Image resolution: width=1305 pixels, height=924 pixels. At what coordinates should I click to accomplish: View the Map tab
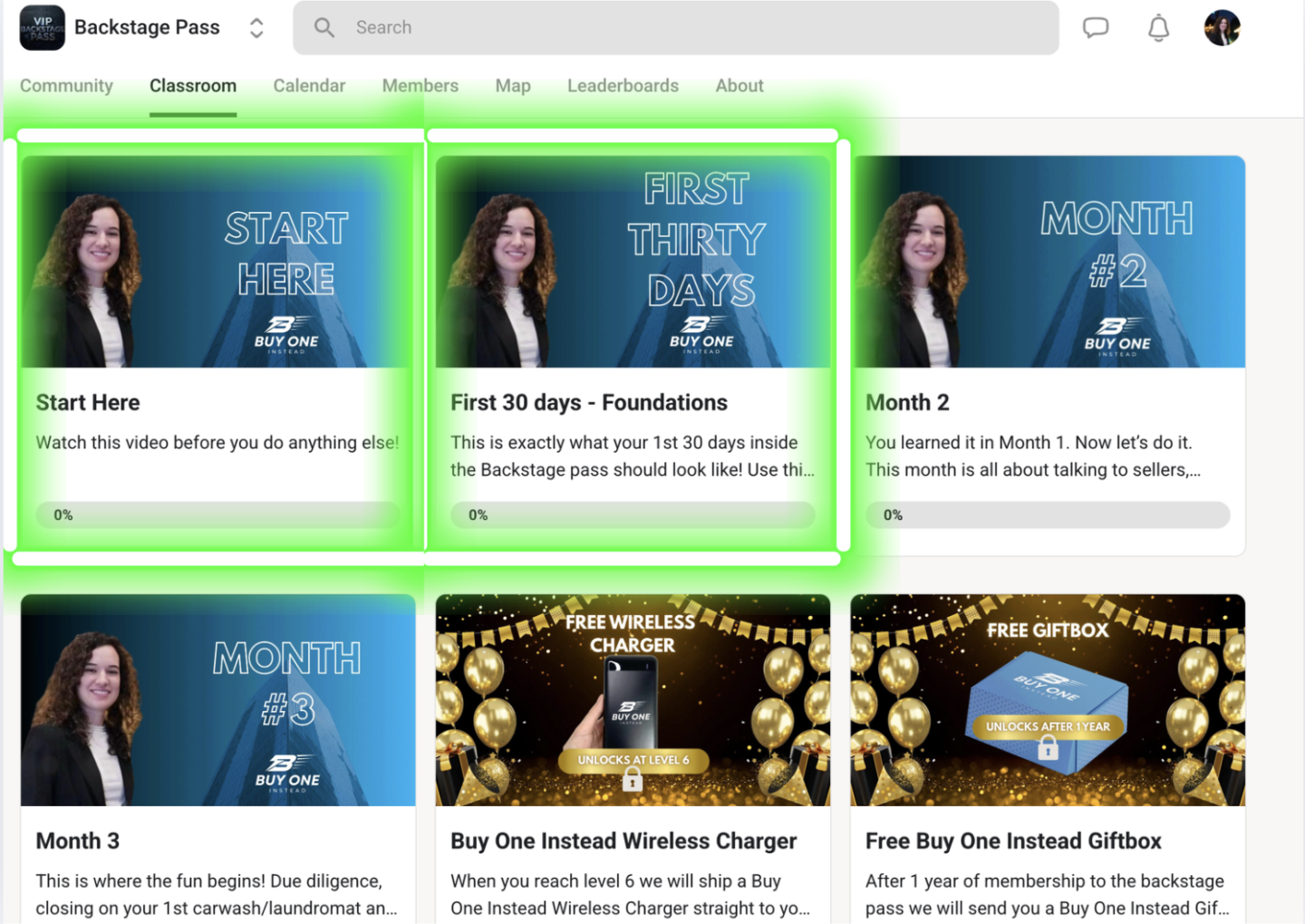coord(513,85)
